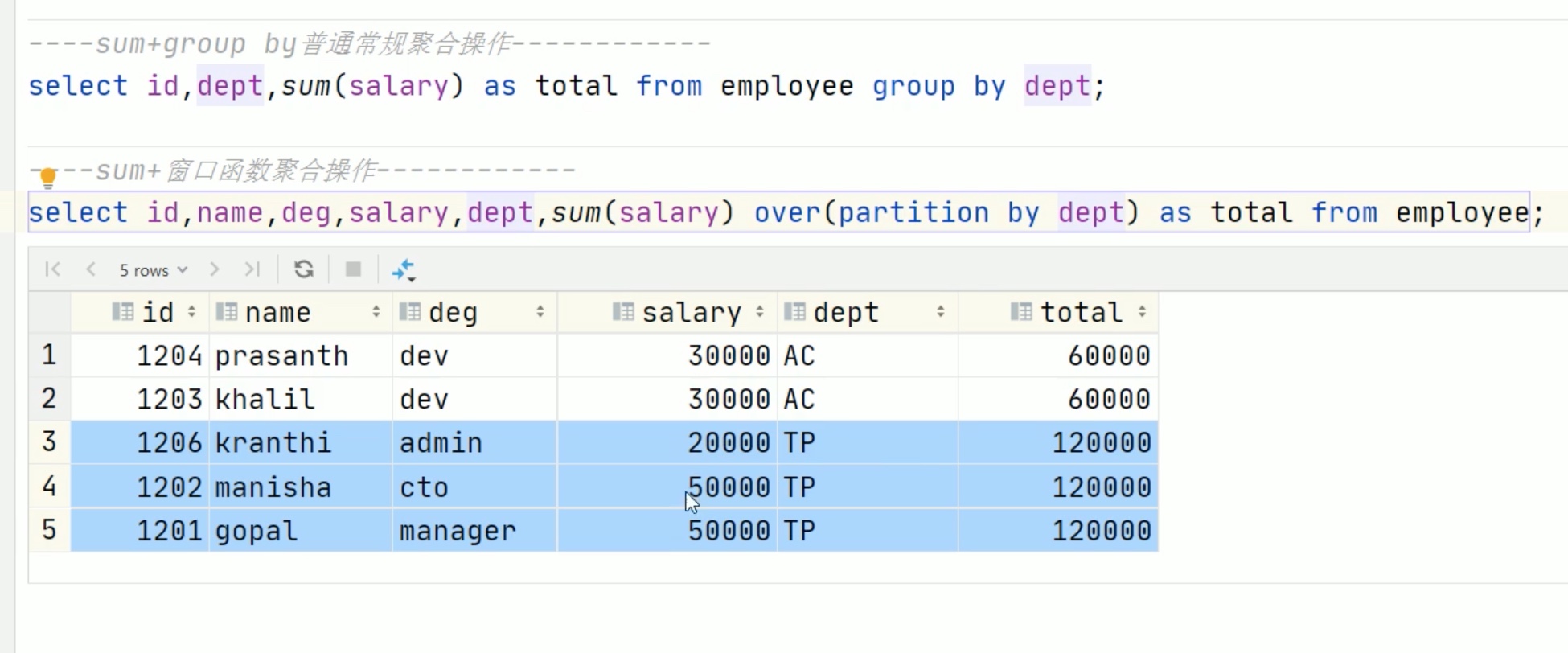Click table icon in the total header
Viewport: 1568px width, 653px height.
pos(1021,312)
